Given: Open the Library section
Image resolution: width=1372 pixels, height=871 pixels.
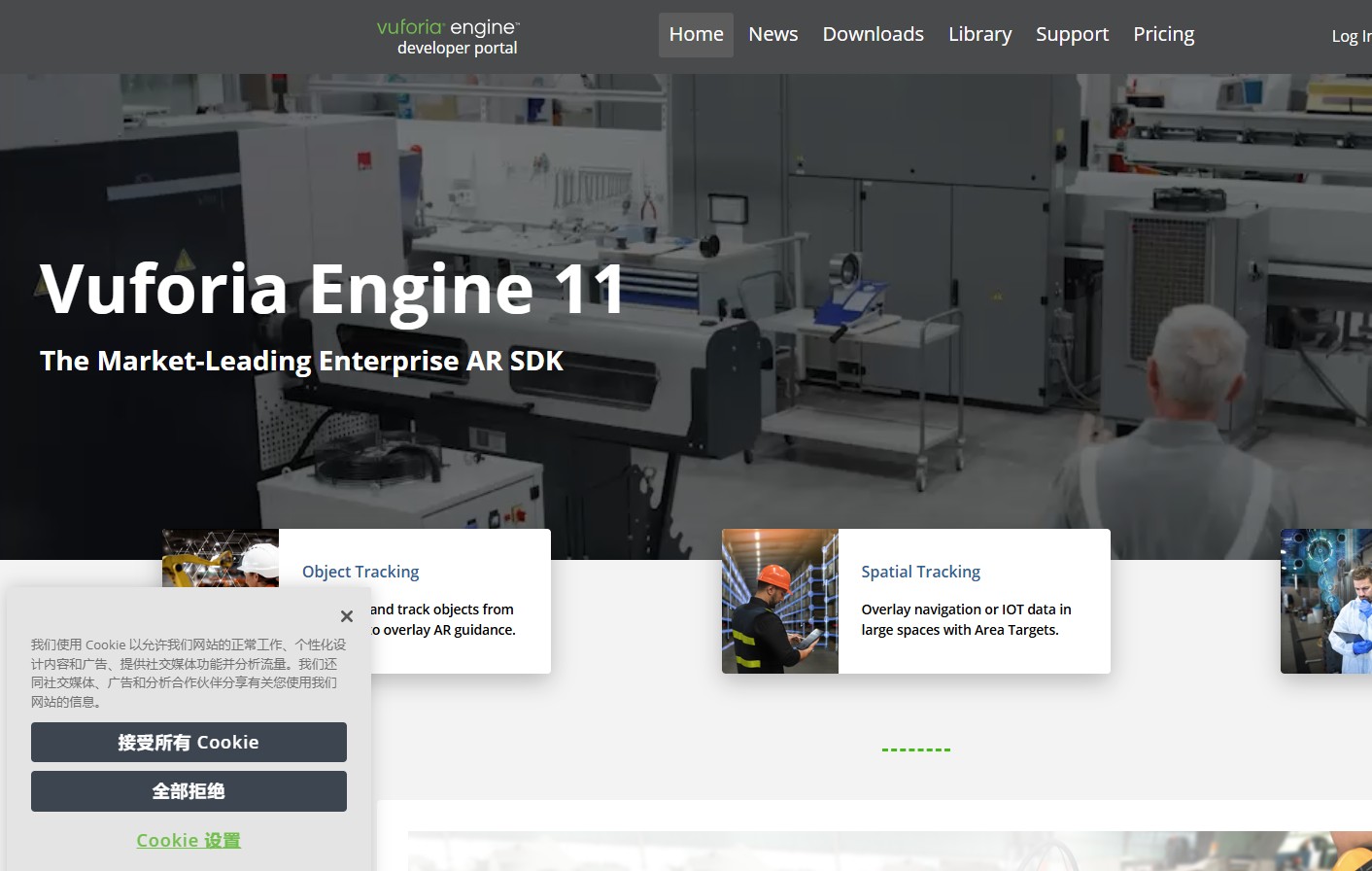Looking at the screenshot, I should pos(979,35).
